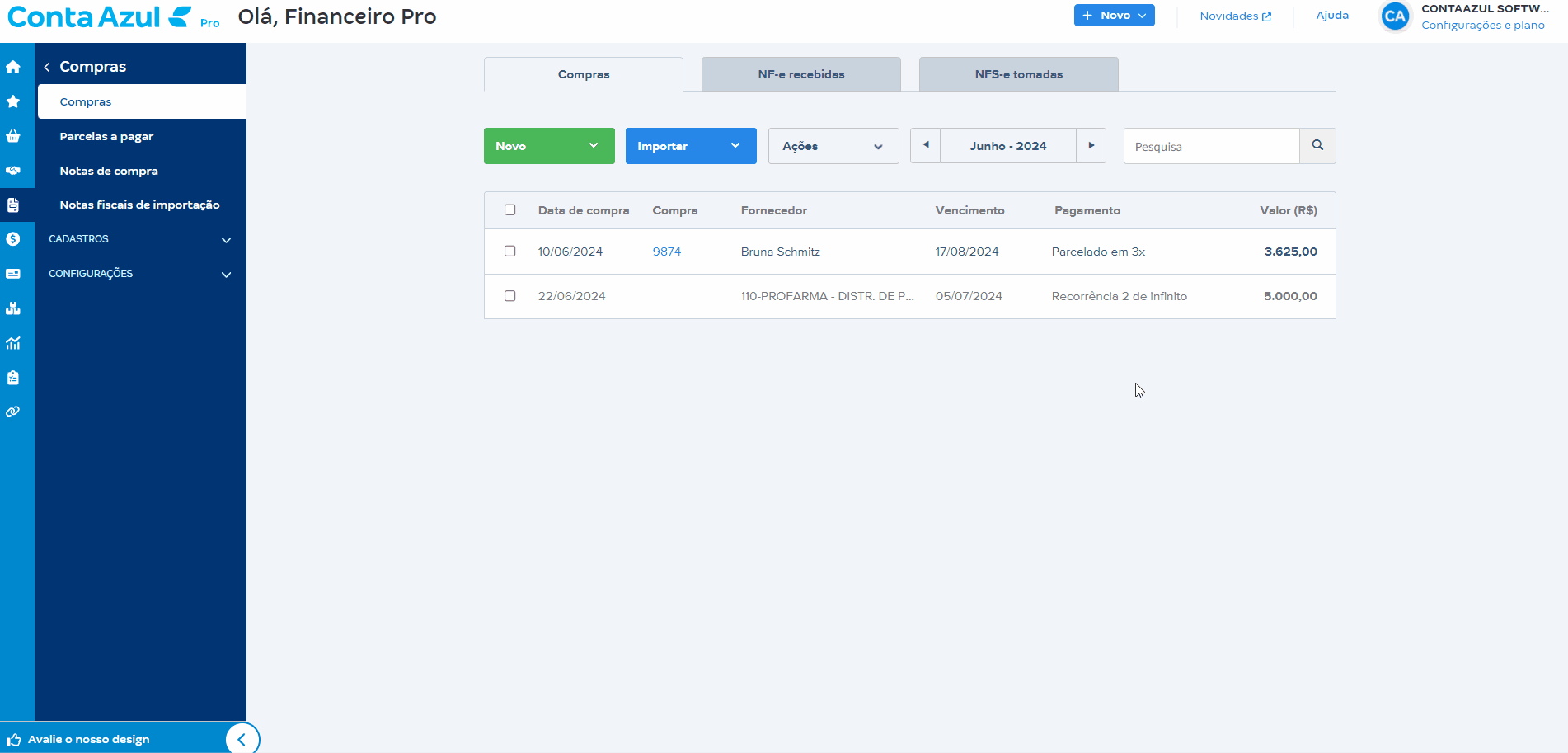
Task: Open the card icon in sidebar
Action: 13,274
